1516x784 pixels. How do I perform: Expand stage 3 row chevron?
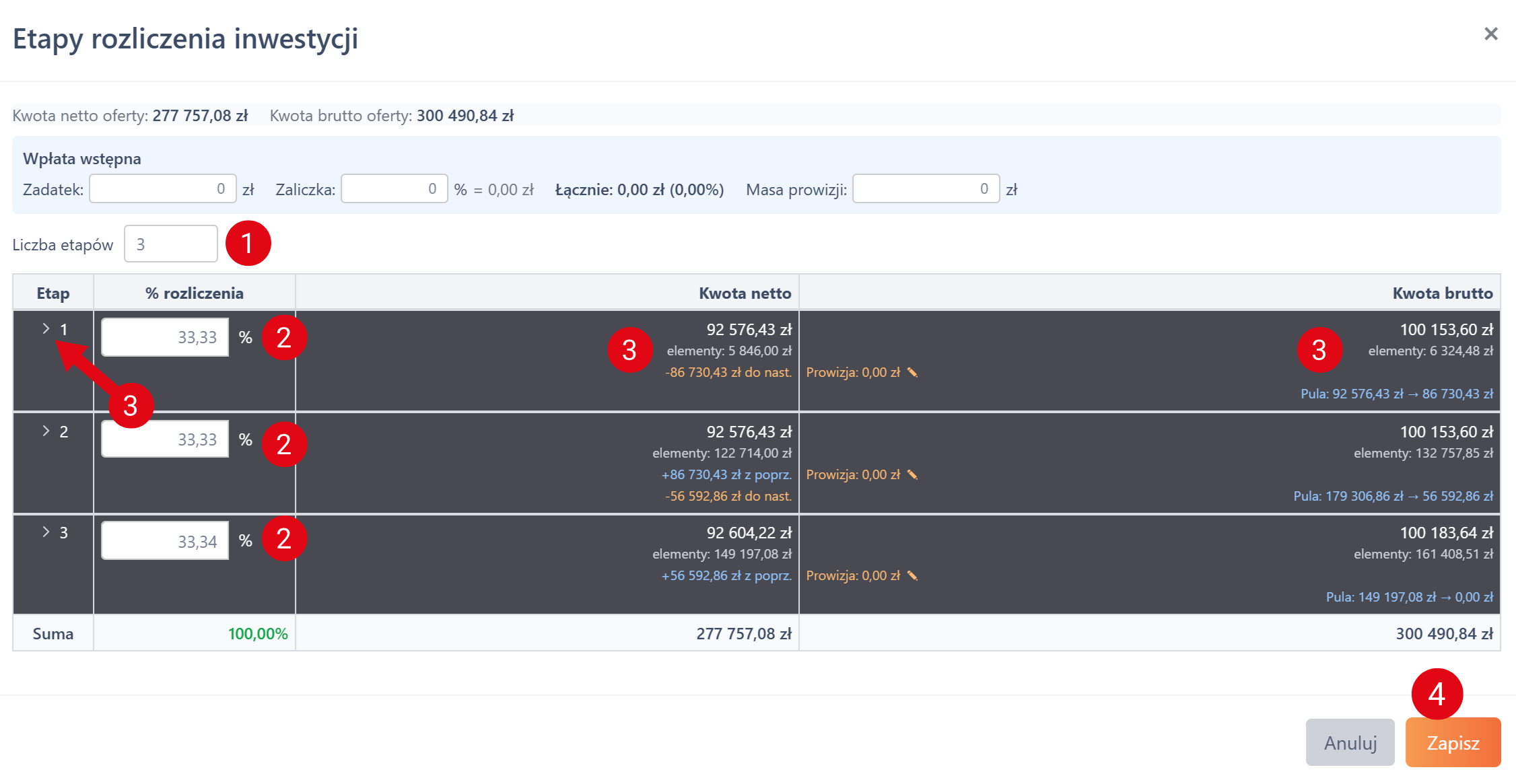[46, 532]
